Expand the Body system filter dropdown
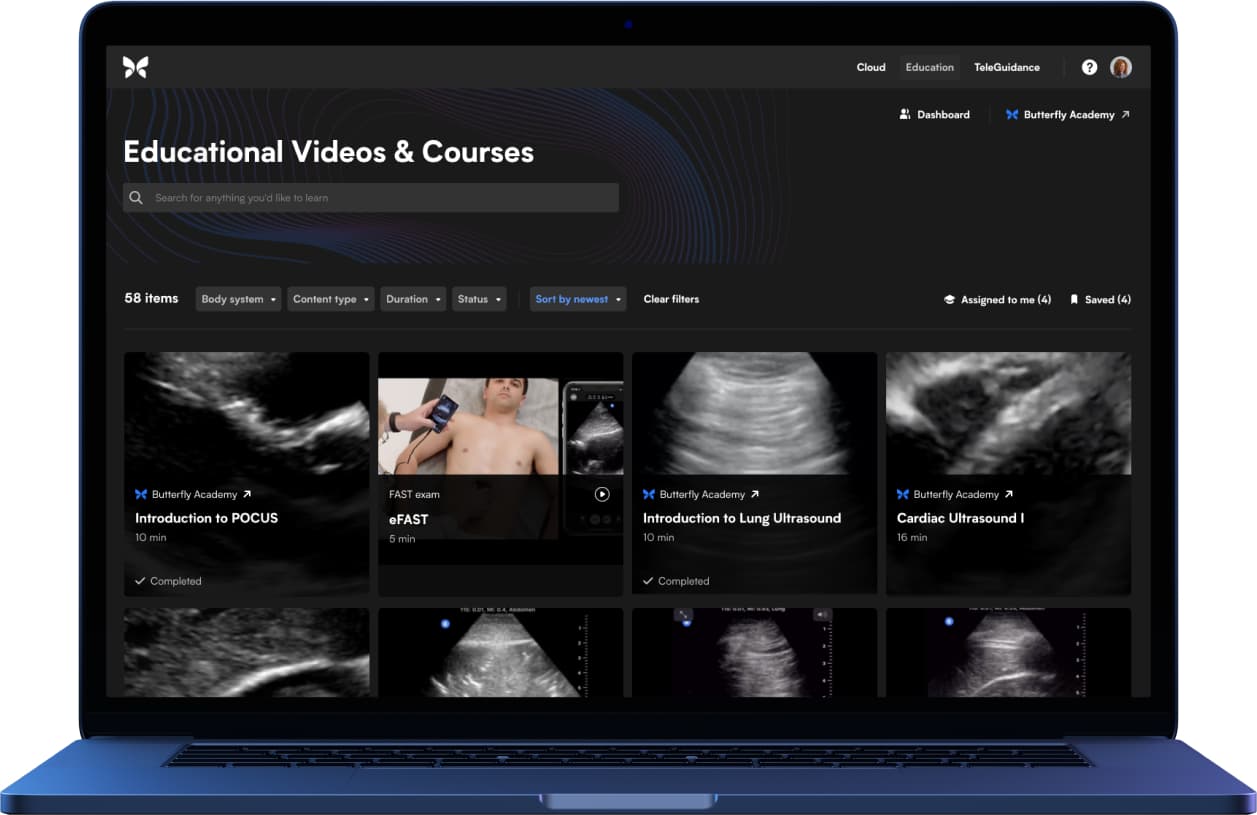Viewport: 1257px width, 815px height. [238, 299]
